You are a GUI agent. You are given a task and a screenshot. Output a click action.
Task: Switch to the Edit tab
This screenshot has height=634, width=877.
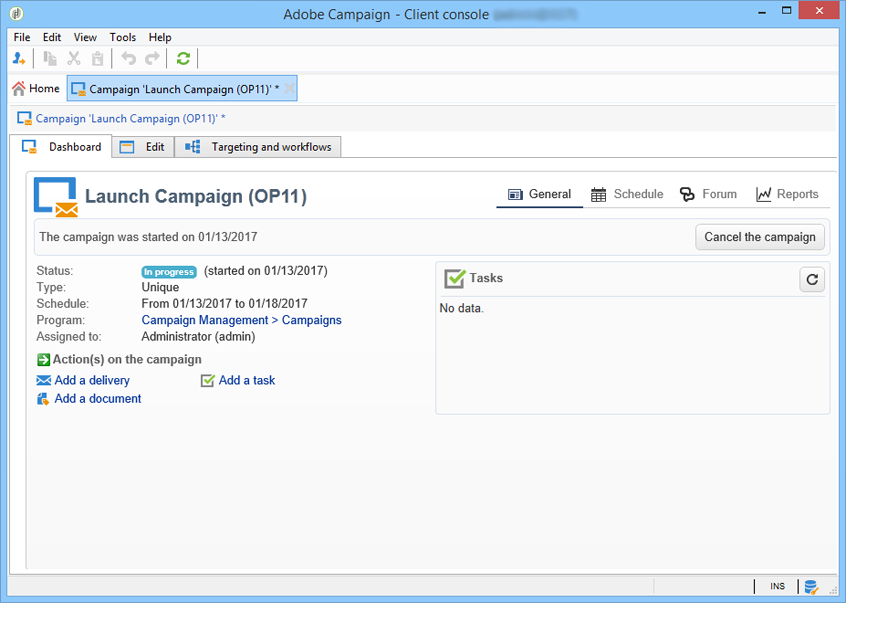click(143, 147)
